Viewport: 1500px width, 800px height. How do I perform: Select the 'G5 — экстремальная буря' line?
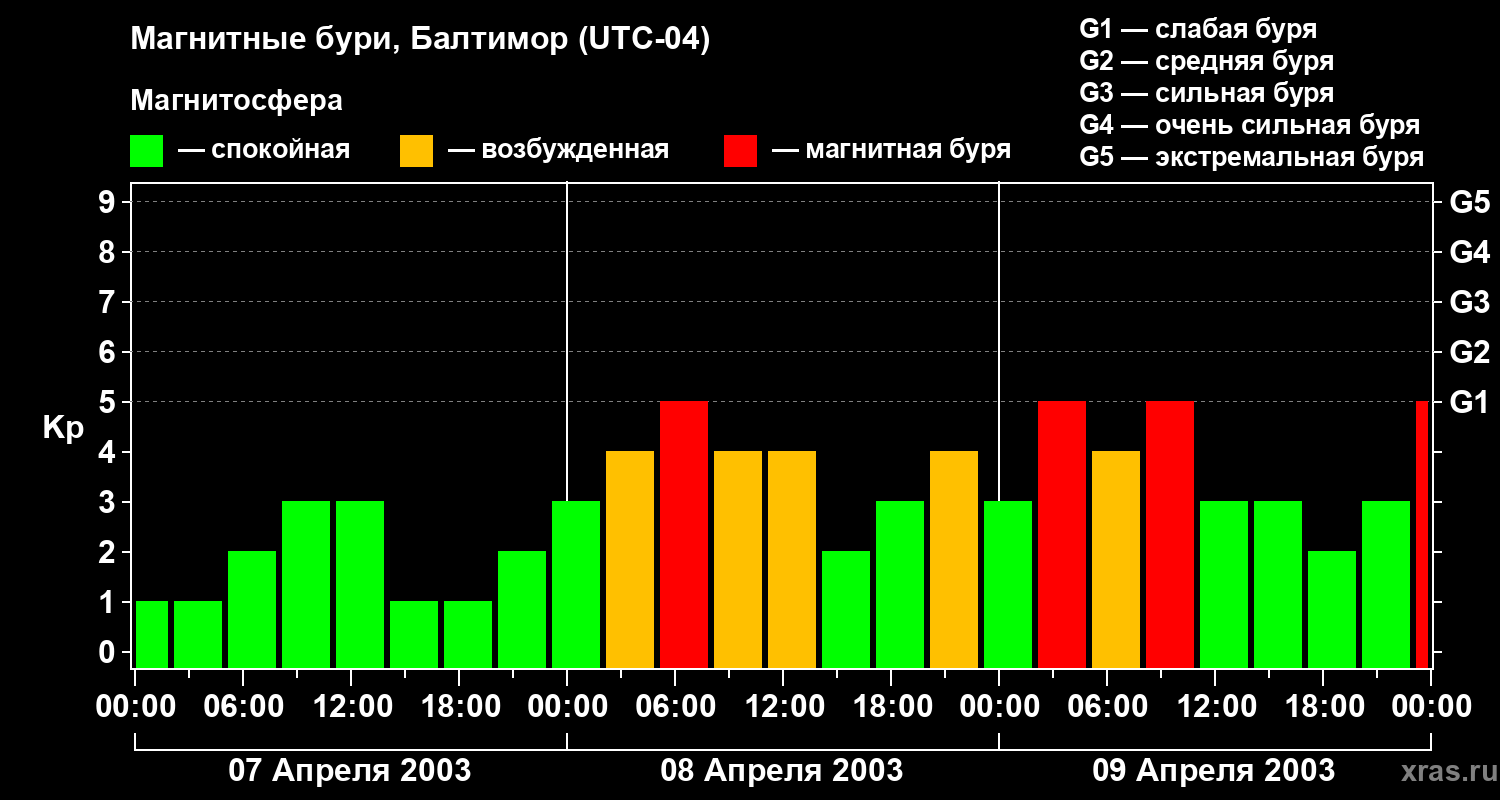1252,157
